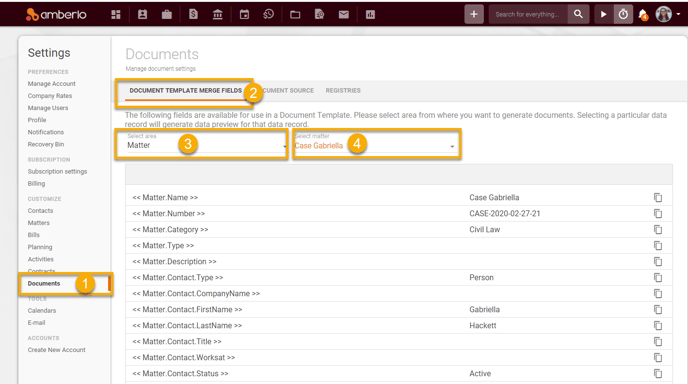The width and height of the screenshot is (688, 384).
Task: Copy the Matter.Name merge field
Action: pos(658,197)
